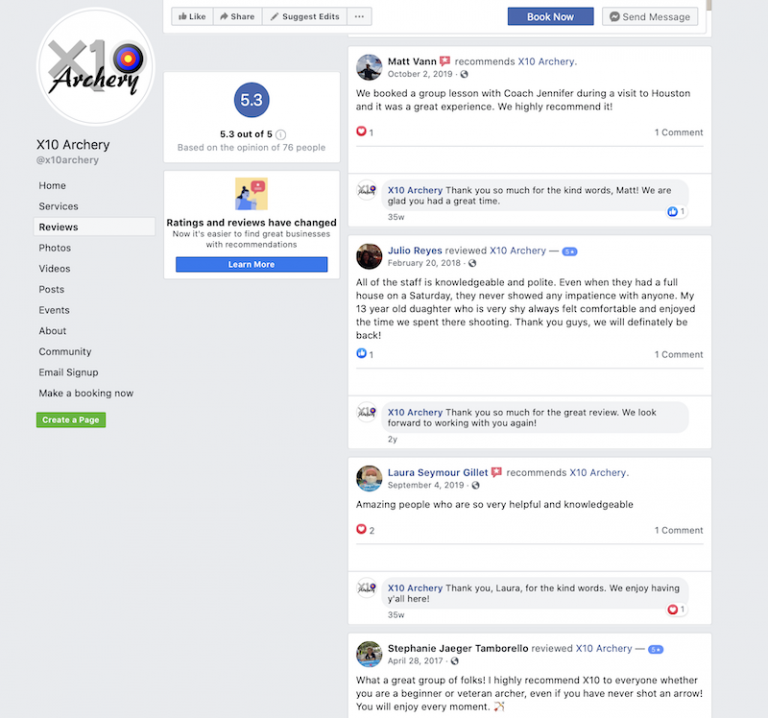This screenshot has height=718, width=768.
Task: Click the heart icon on X10 Archery's reply to Laura
Action: [x=672, y=609]
